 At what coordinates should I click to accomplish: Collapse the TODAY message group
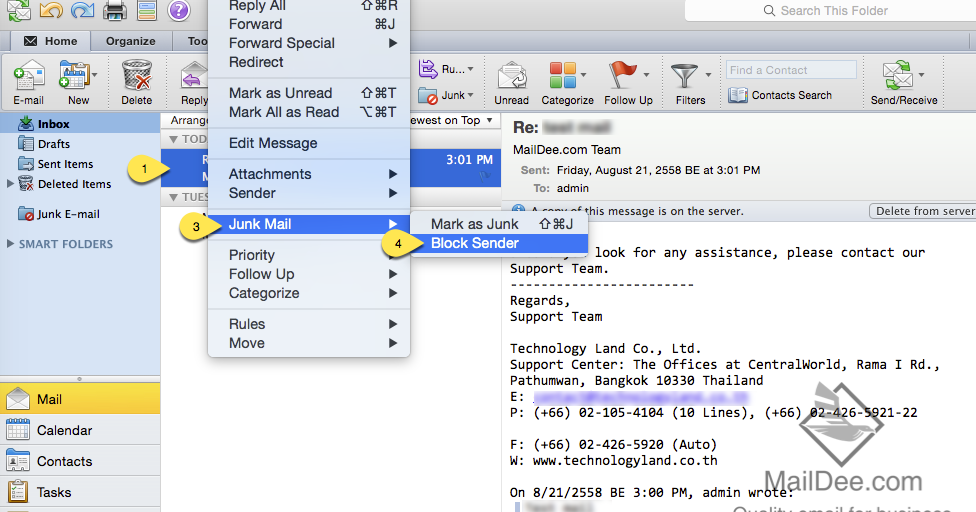coord(174,139)
